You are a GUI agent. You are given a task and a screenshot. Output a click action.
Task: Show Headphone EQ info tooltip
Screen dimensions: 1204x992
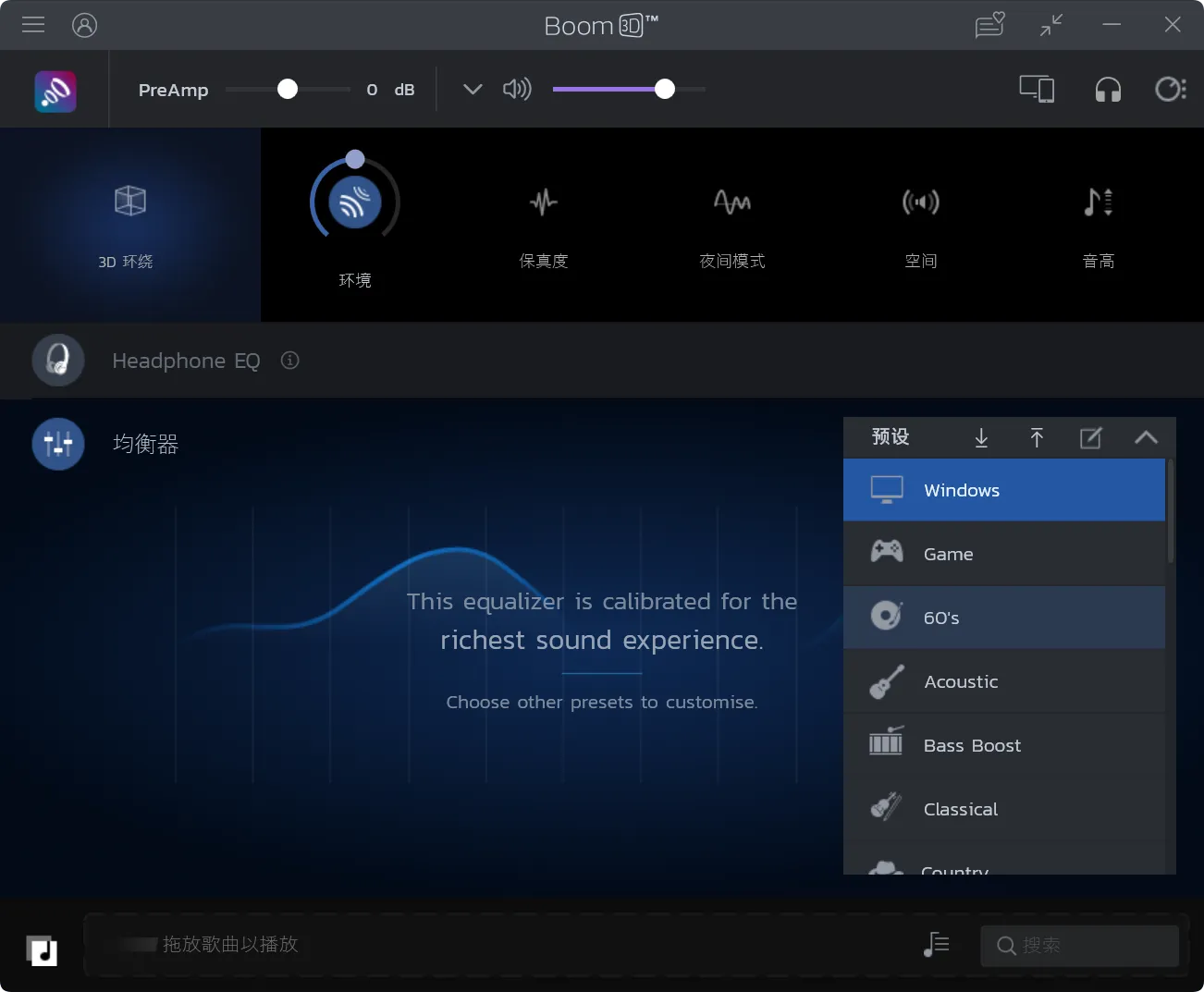(x=289, y=361)
